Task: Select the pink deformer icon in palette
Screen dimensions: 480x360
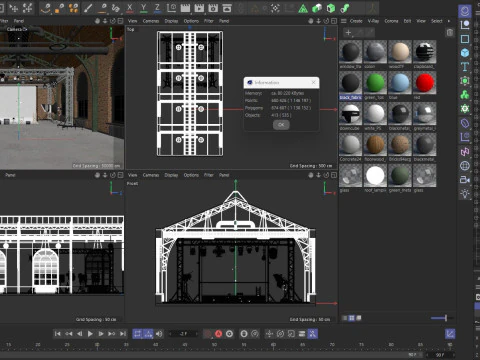Action: coord(465,152)
